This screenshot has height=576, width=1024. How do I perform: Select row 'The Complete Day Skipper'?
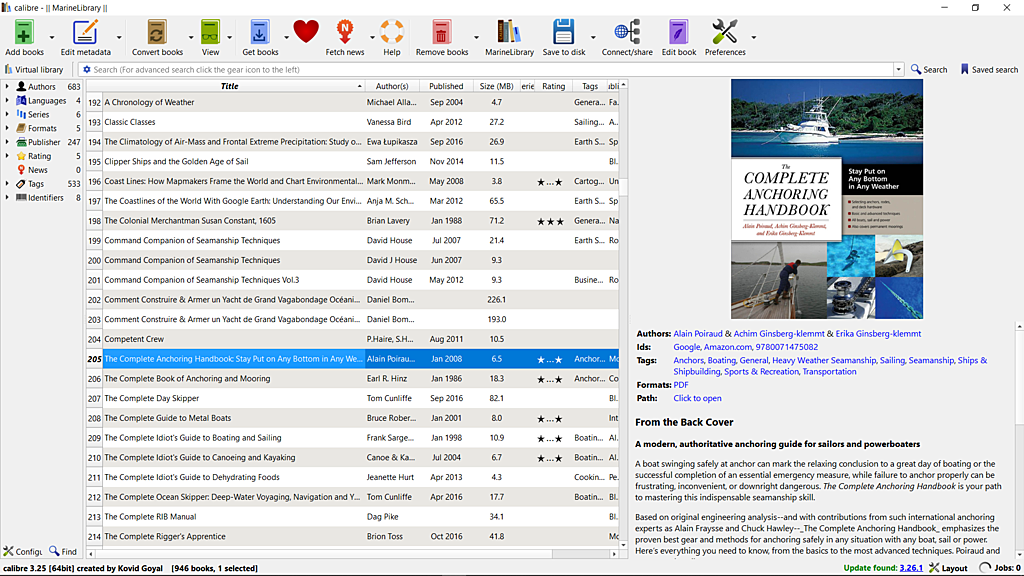point(353,398)
